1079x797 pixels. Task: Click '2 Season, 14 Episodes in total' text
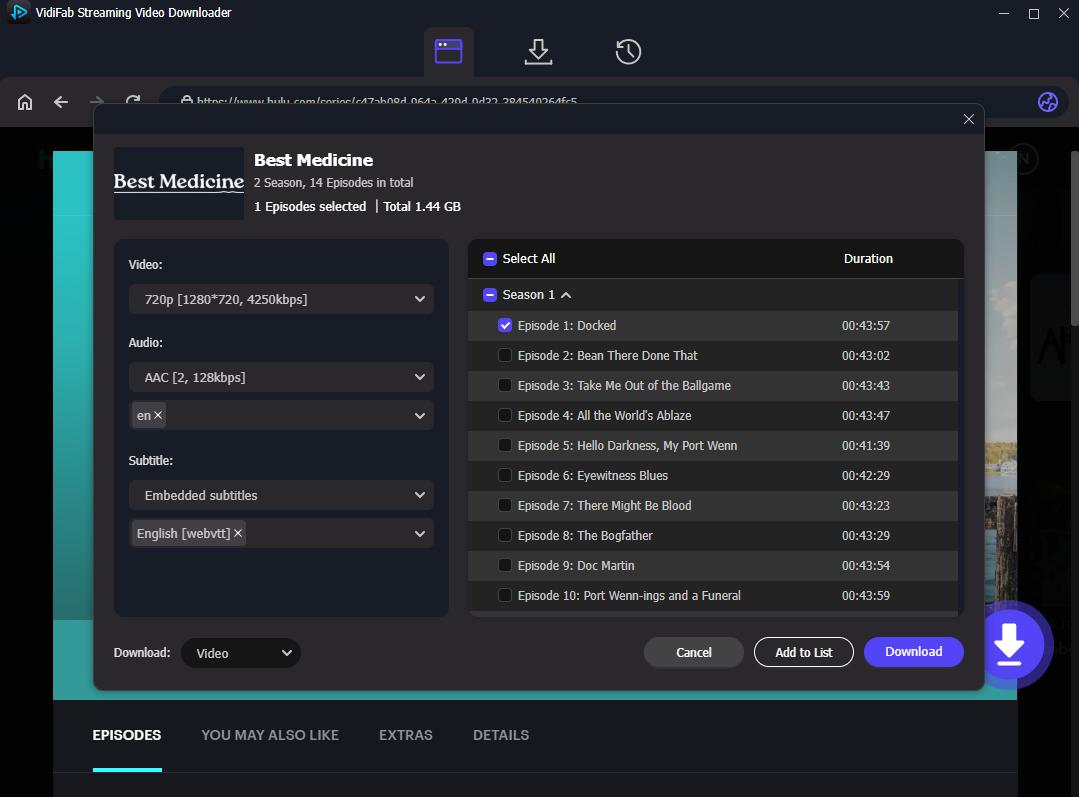pos(333,182)
